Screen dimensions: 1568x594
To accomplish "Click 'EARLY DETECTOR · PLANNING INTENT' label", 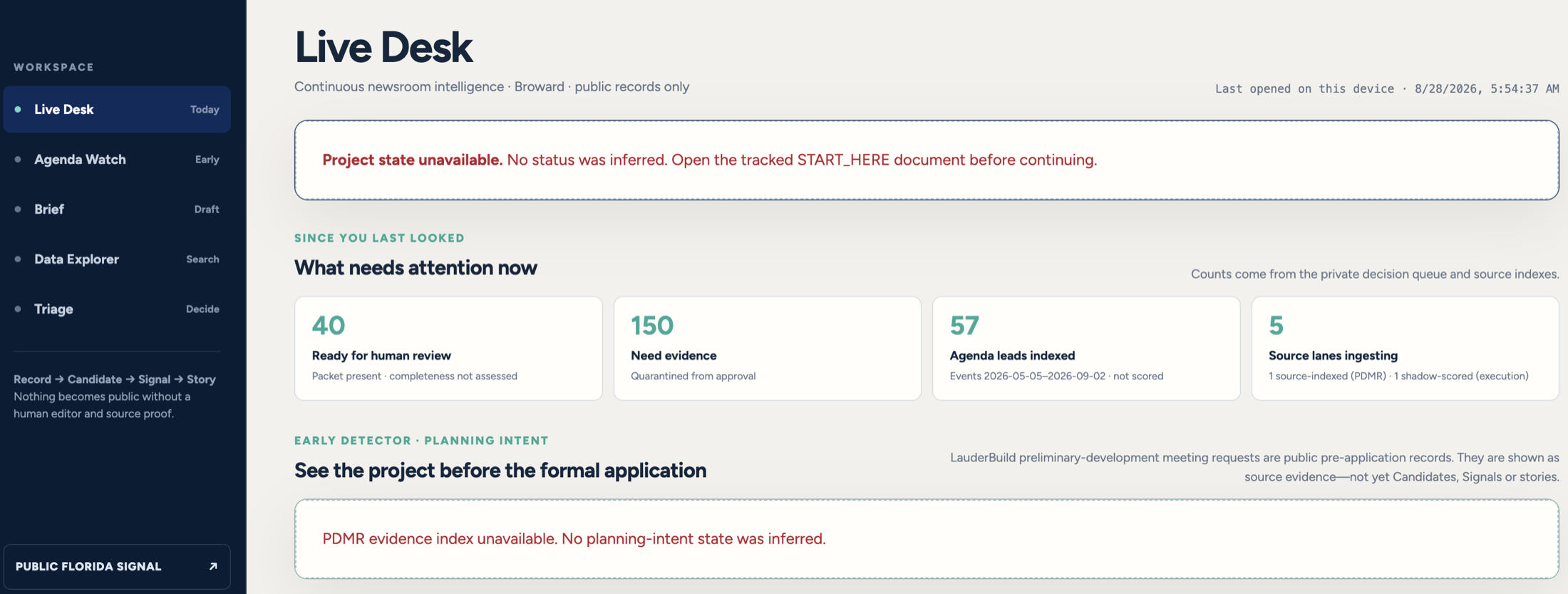I will pos(421,441).
